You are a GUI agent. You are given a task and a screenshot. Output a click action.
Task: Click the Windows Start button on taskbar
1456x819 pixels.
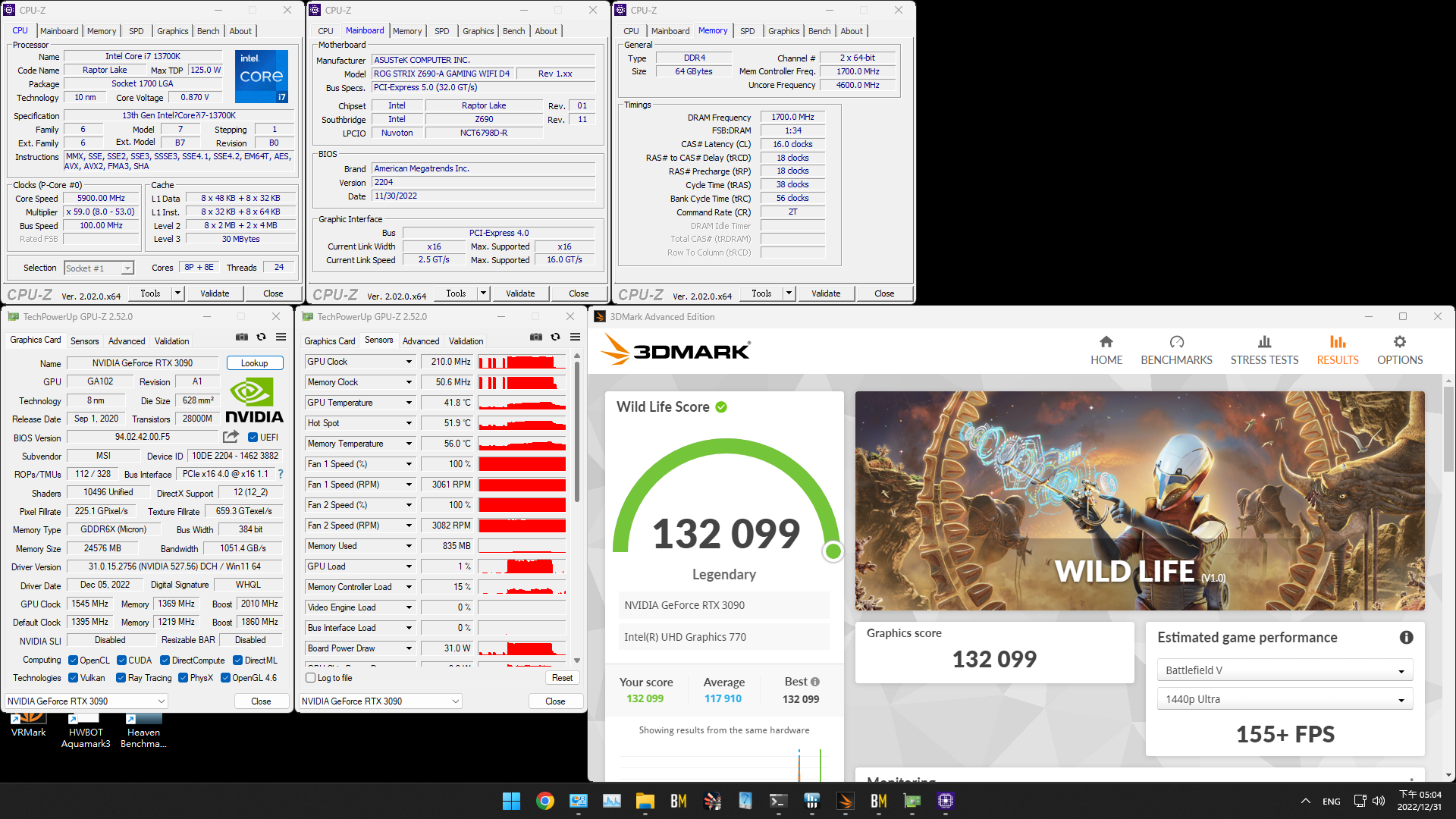pos(512,801)
